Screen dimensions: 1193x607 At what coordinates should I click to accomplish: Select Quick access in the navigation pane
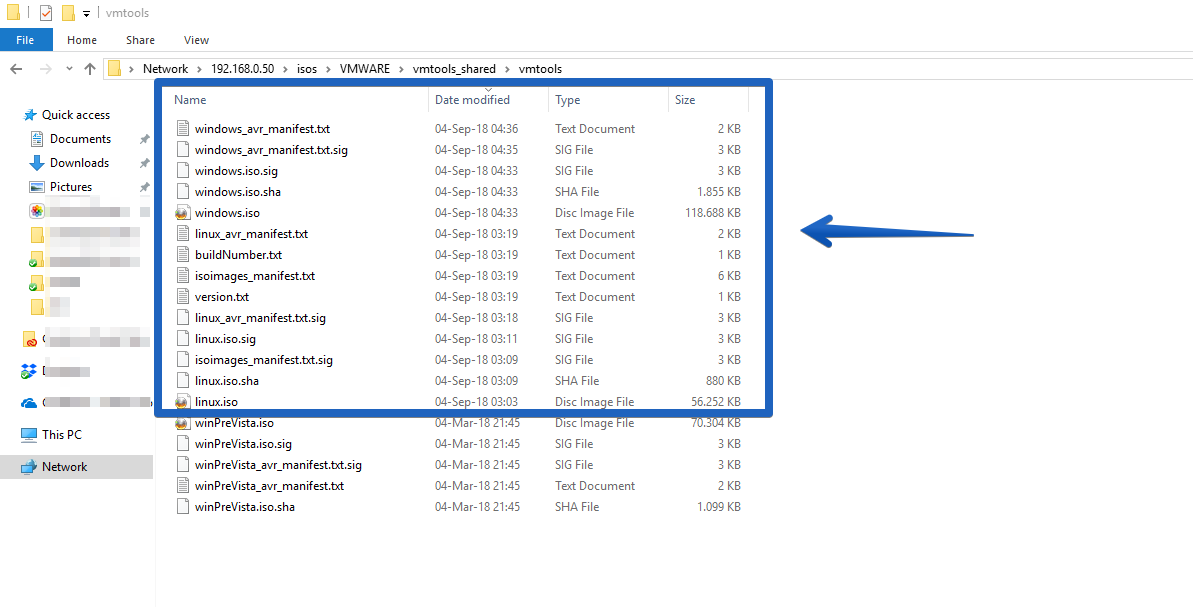tap(75, 115)
